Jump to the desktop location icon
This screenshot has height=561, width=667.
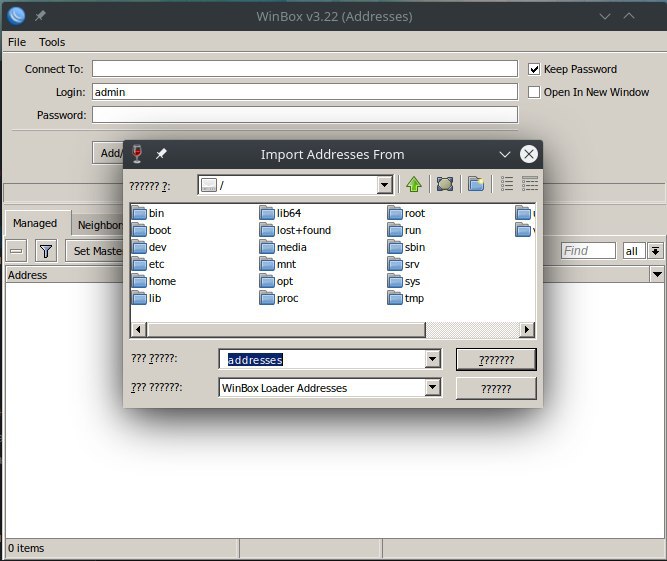445,185
